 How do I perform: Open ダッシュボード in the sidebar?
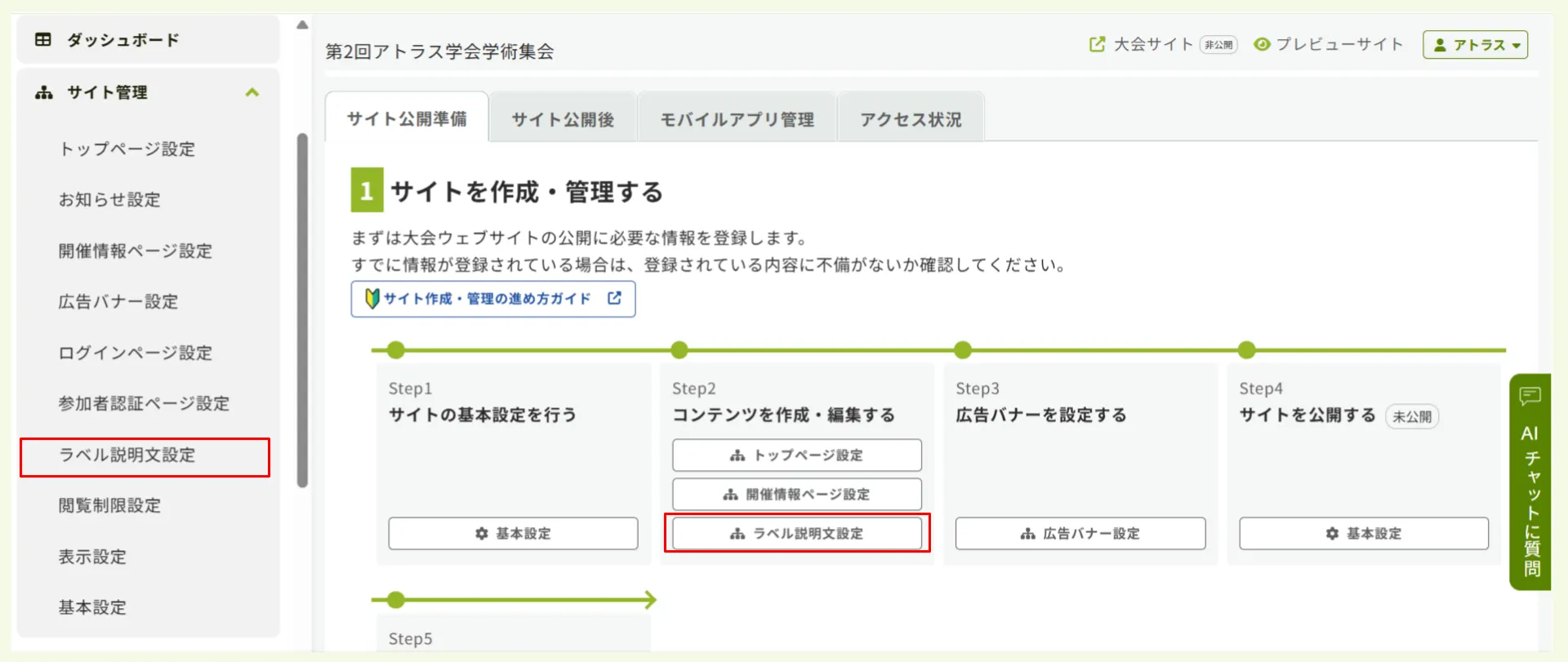148,39
